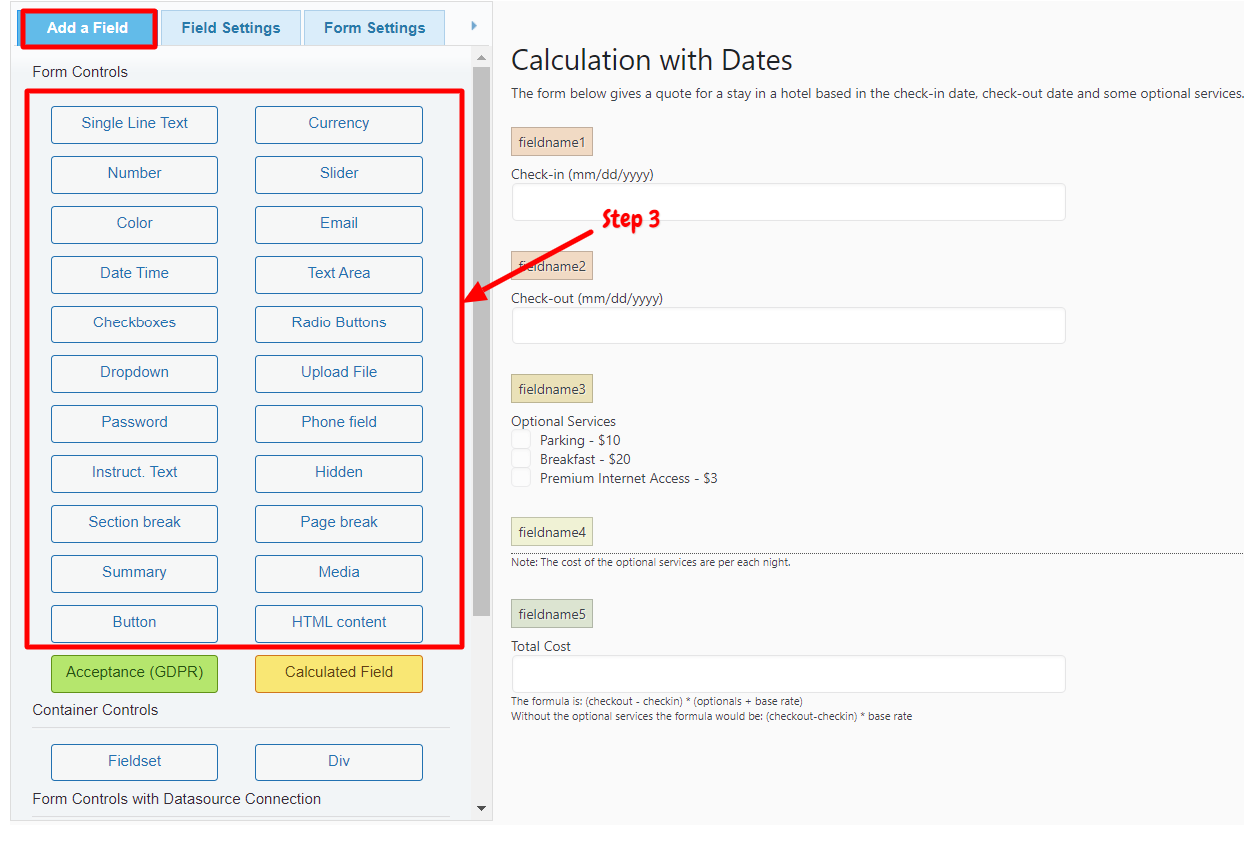Show more tabs with the right arrow
The image size is (1244, 848).
tap(473, 26)
